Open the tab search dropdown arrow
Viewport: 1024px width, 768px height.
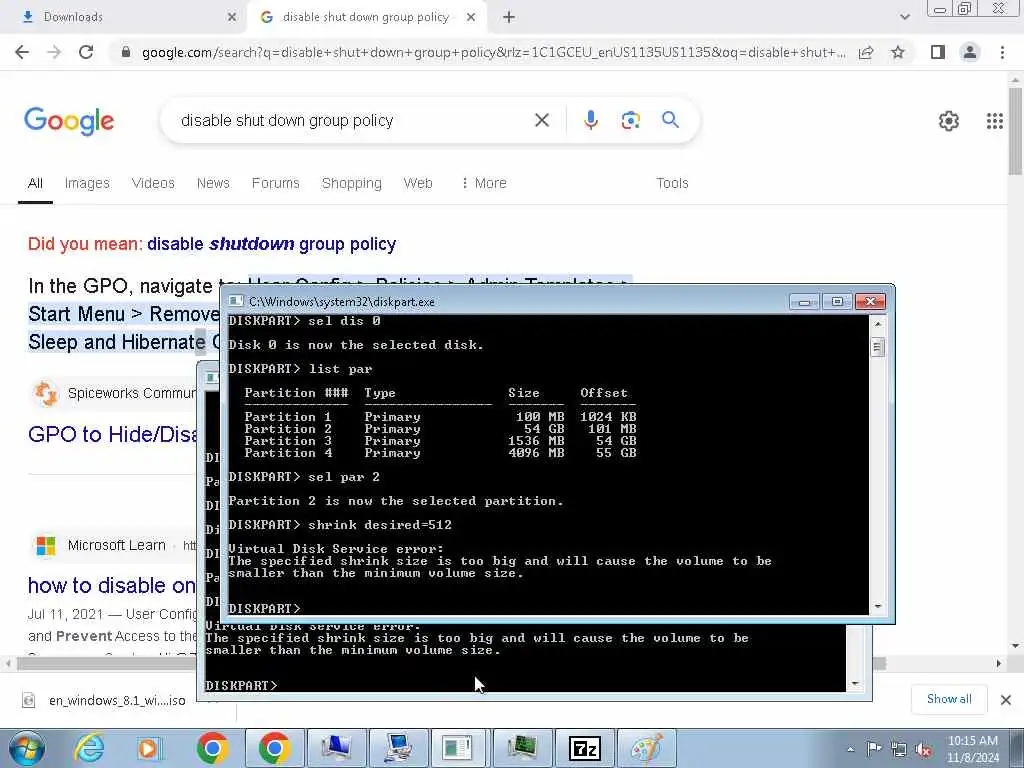coord(904,18)
